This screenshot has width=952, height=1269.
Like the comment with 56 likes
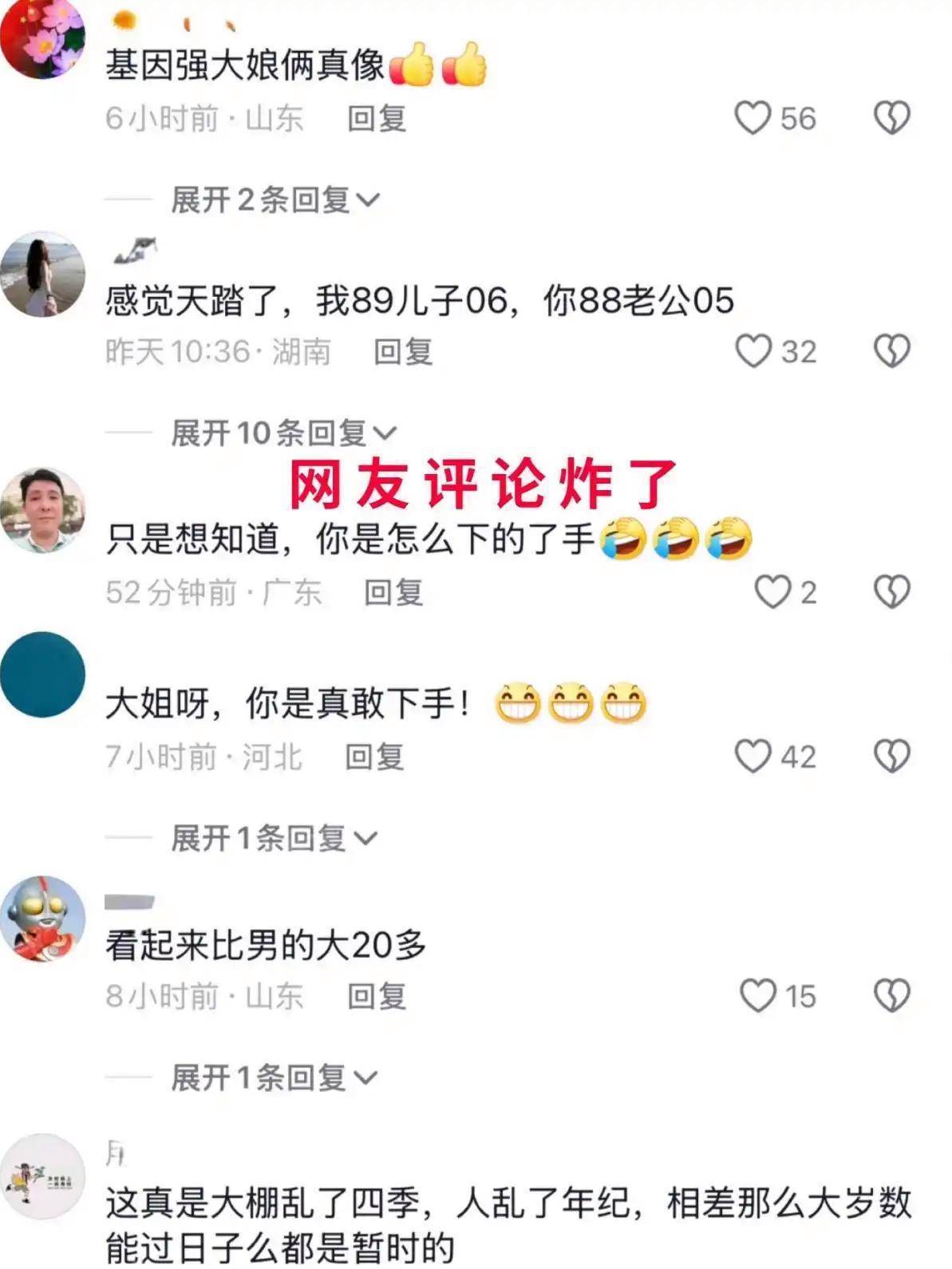(753, 118)
